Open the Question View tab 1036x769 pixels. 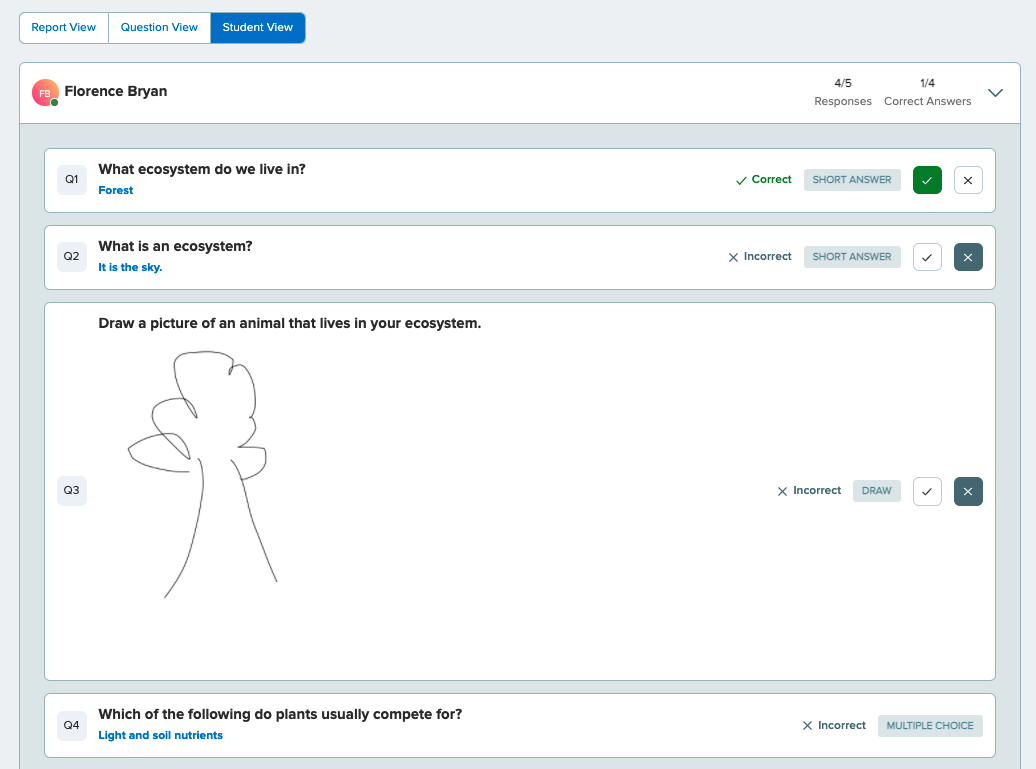tap(159, 27)
